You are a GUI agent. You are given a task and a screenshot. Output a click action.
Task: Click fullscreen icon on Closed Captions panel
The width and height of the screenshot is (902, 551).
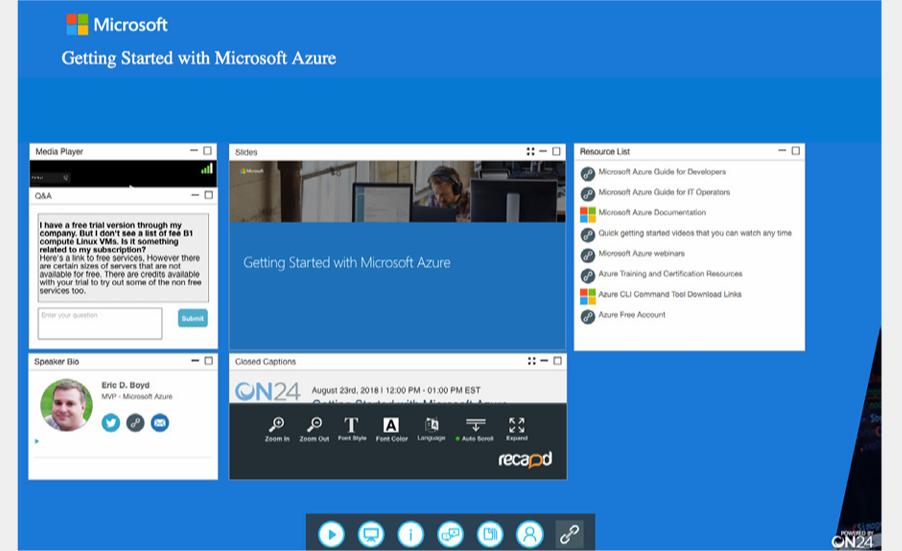click(x=532, y=361)
